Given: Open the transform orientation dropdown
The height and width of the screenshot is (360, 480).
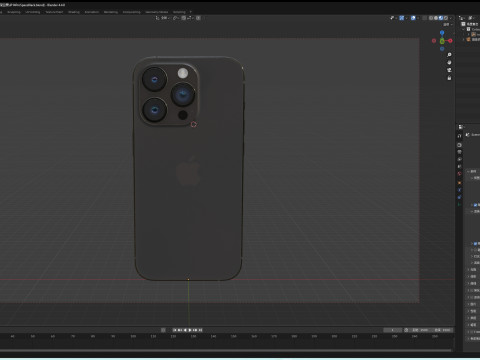Looking at the screenshot, I should (162, 18).
